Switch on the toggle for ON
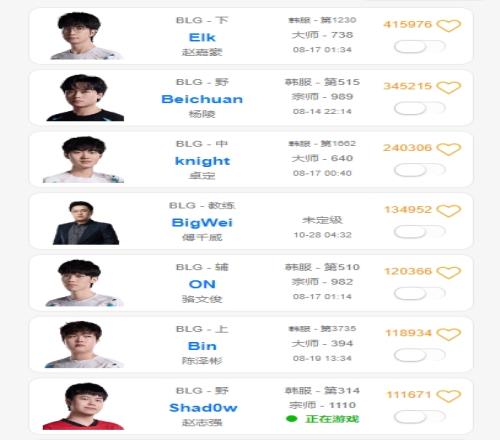Screen dimensions: 500x440 (x=419, y=293)
